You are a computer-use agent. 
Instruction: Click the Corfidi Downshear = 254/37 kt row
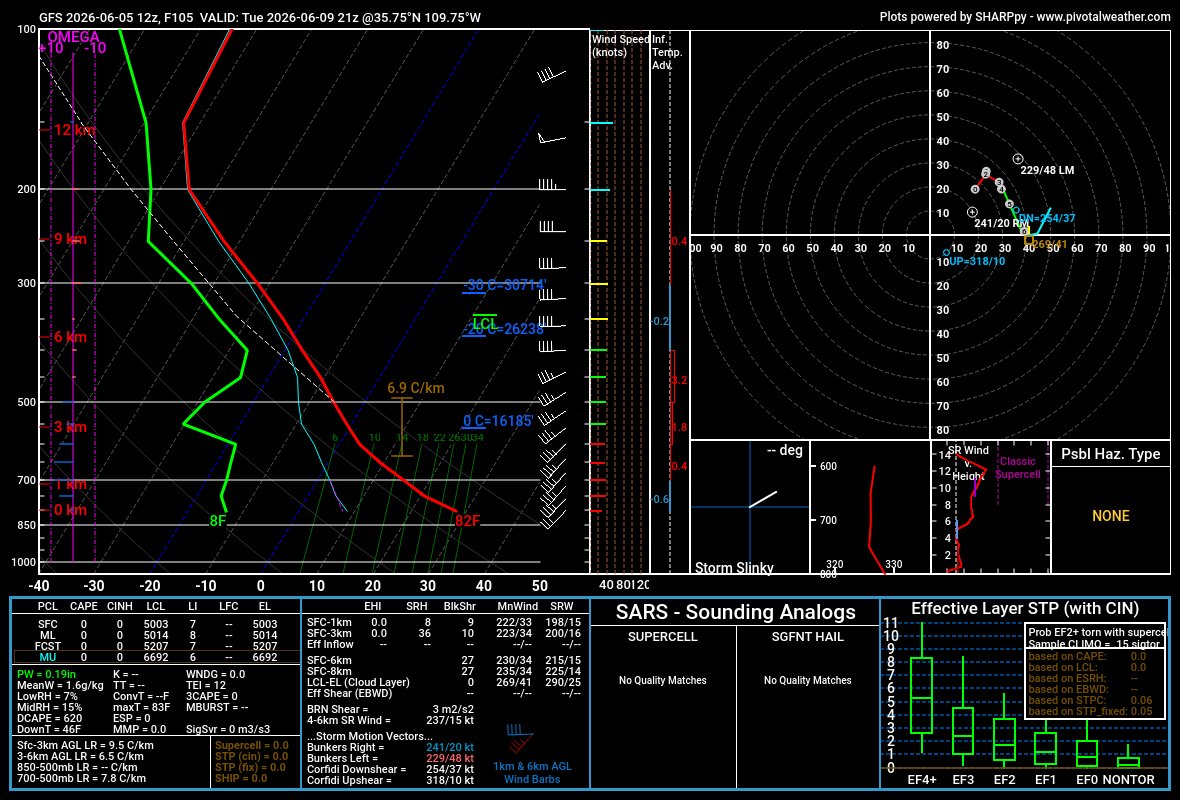[x=391, y=769]
